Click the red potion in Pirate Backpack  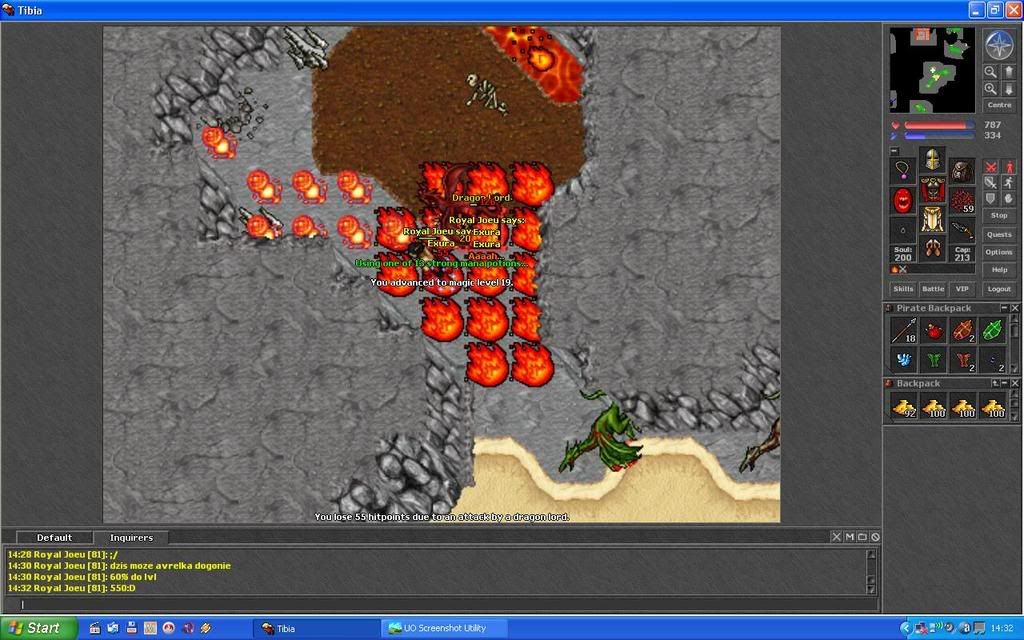tap(934, 330)
